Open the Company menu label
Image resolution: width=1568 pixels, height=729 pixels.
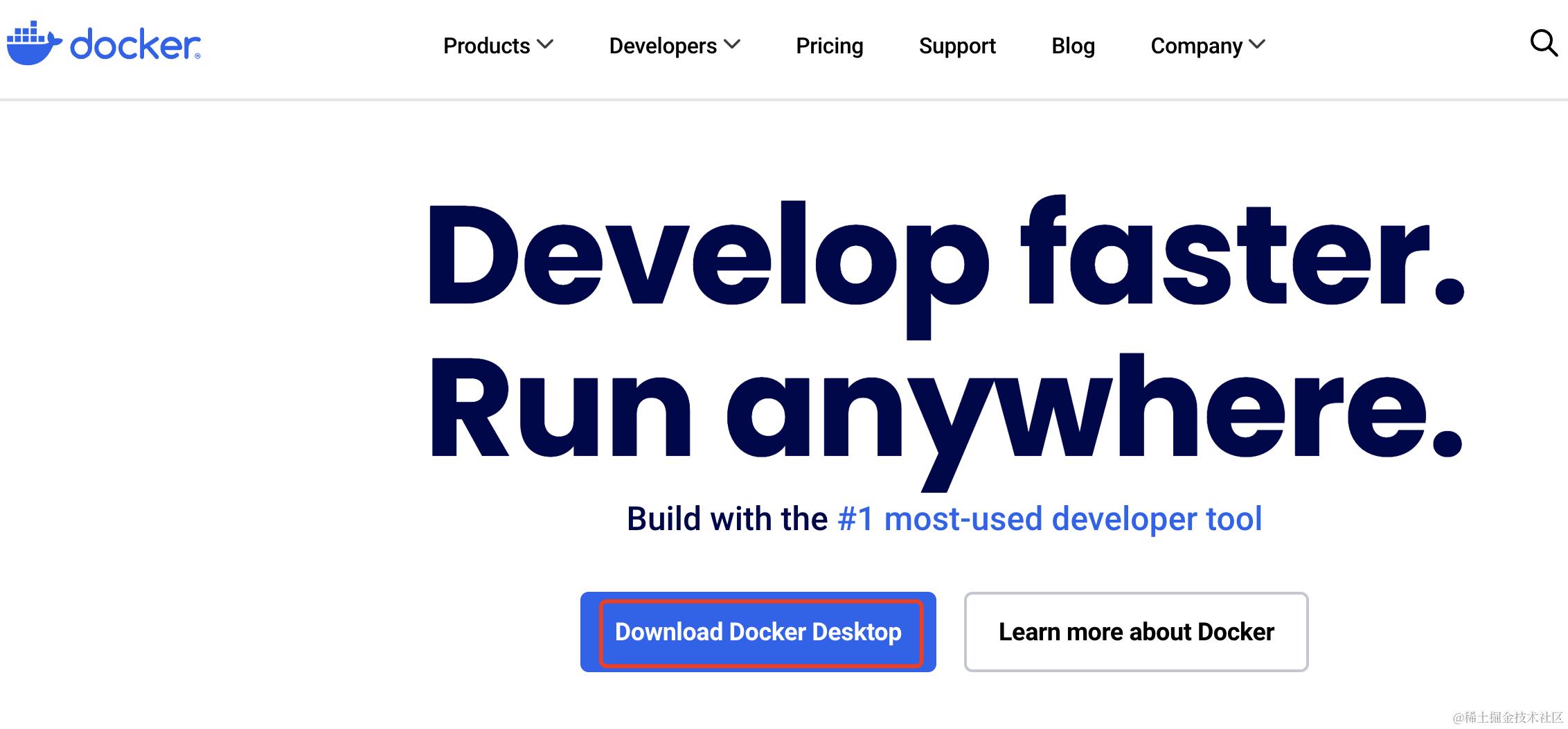tap(1196, 46)
